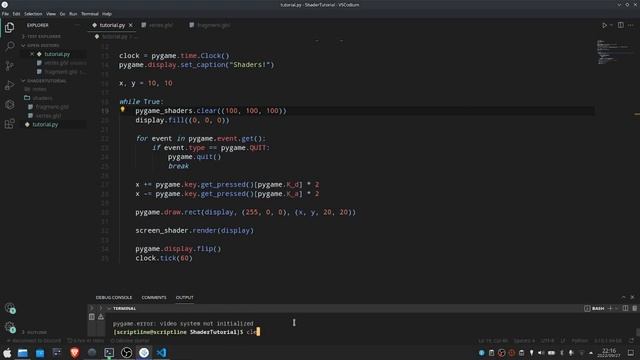This screenshot has width=640, height=360.
Task: Collapse the Terminal section header chevron
Action: 109,309
